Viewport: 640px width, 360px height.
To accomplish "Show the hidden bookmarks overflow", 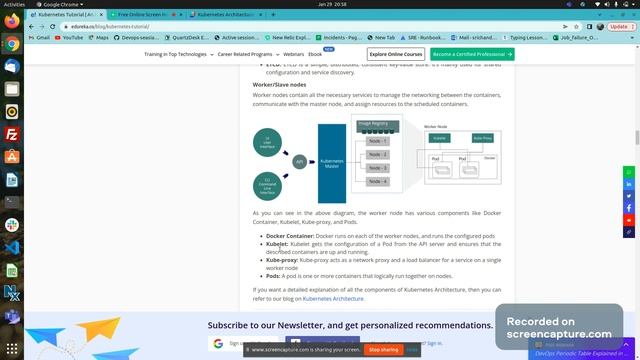I will [x=632, y=38].
